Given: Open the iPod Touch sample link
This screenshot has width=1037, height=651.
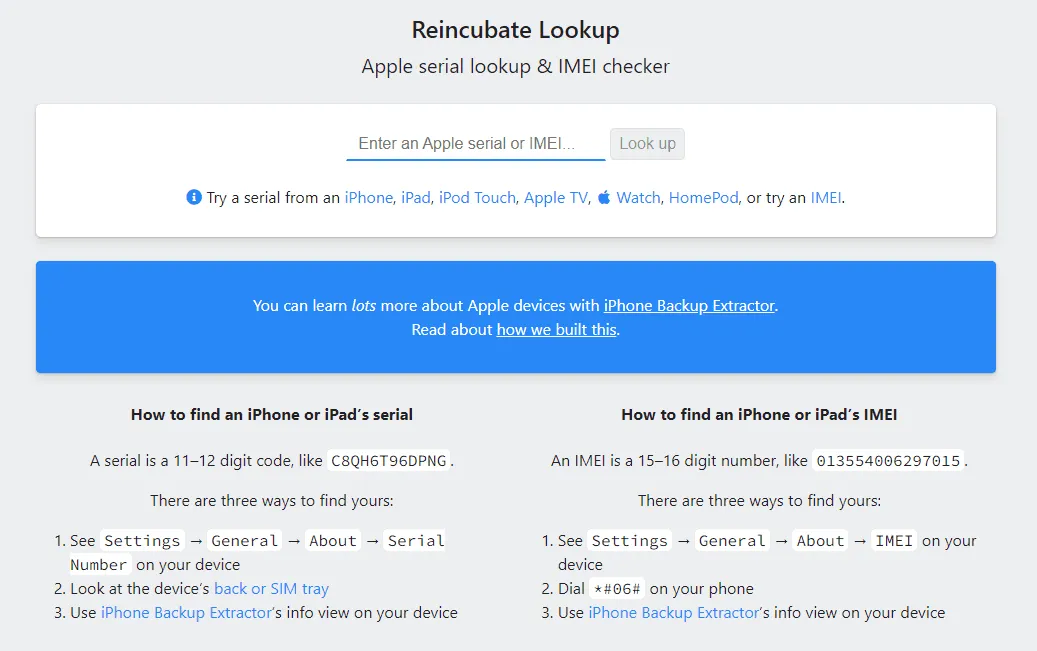Looking at the screenshot, I should click(x=477, y=198).
